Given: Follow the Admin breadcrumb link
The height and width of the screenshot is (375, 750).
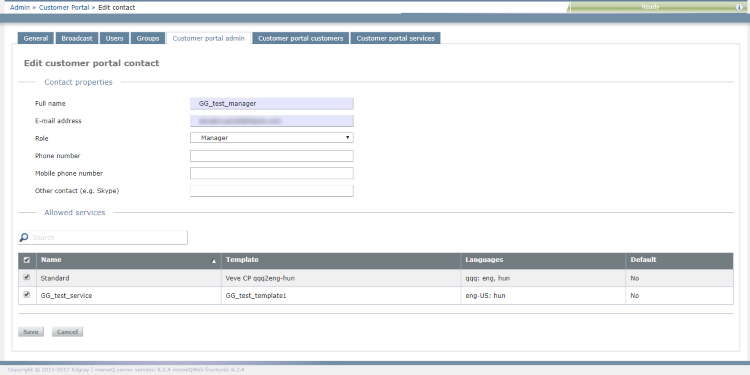Looking at the screenshot, I should [20, 8].
